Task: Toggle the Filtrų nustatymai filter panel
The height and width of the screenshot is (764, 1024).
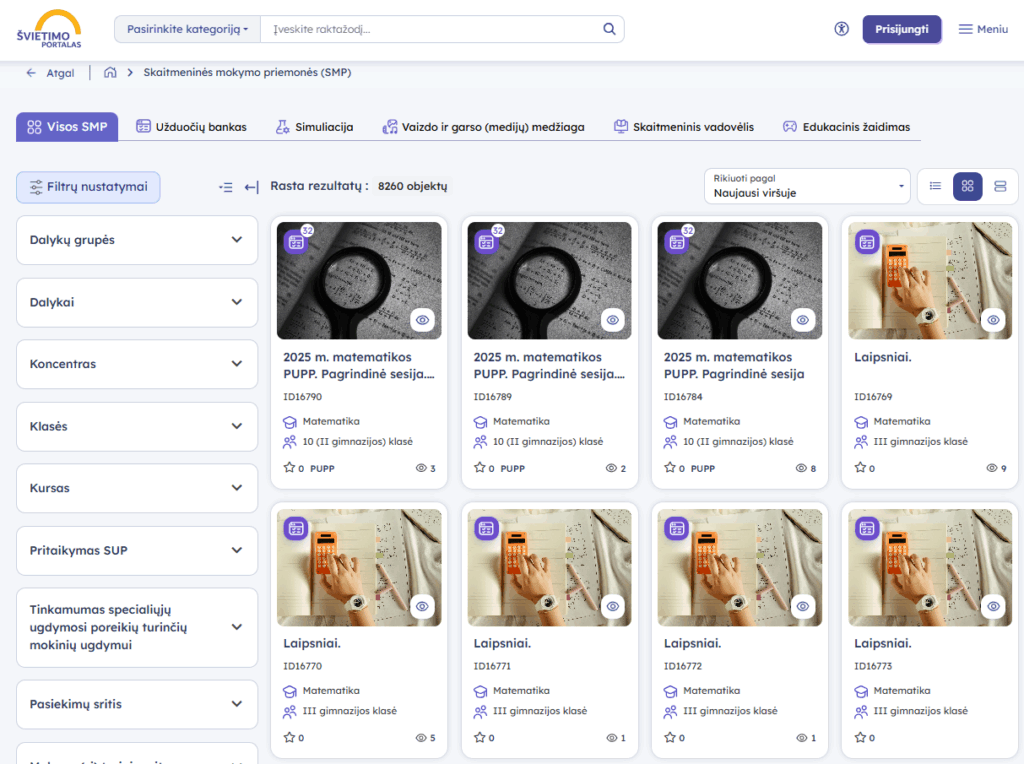Action: 88,187
